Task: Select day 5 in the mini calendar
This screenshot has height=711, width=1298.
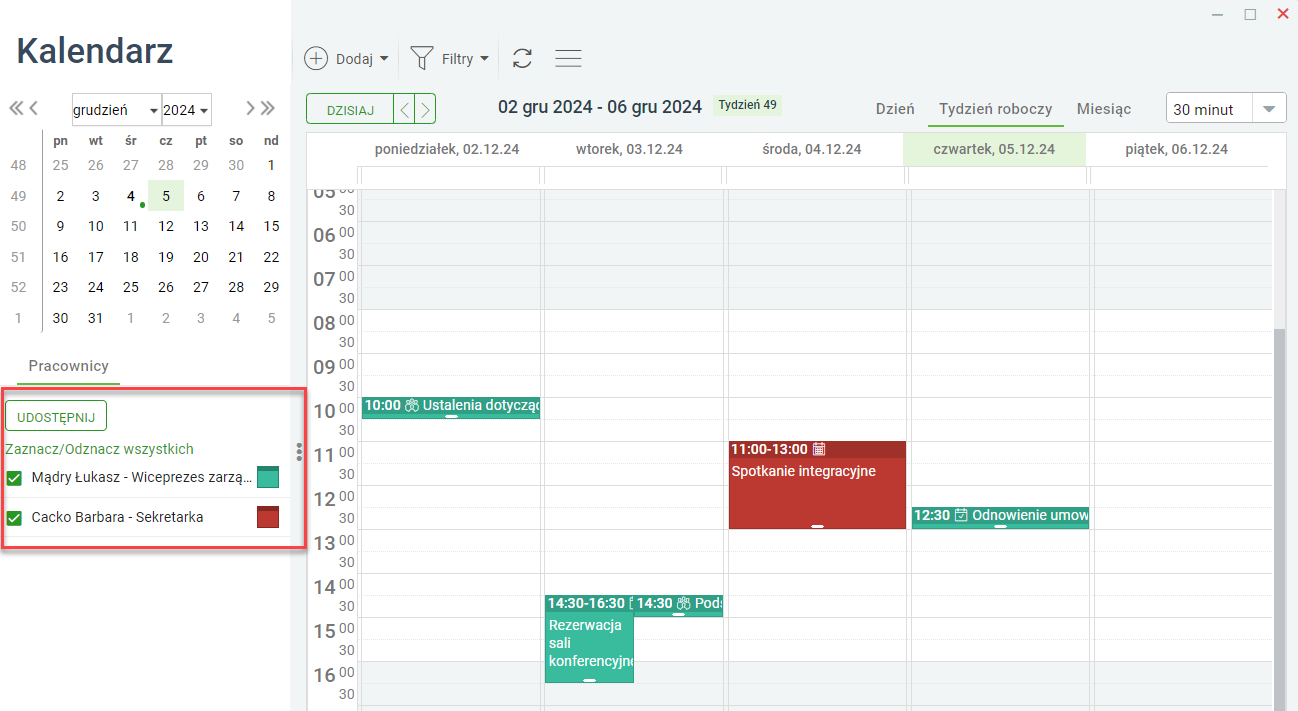Action: tap(166, 196)
